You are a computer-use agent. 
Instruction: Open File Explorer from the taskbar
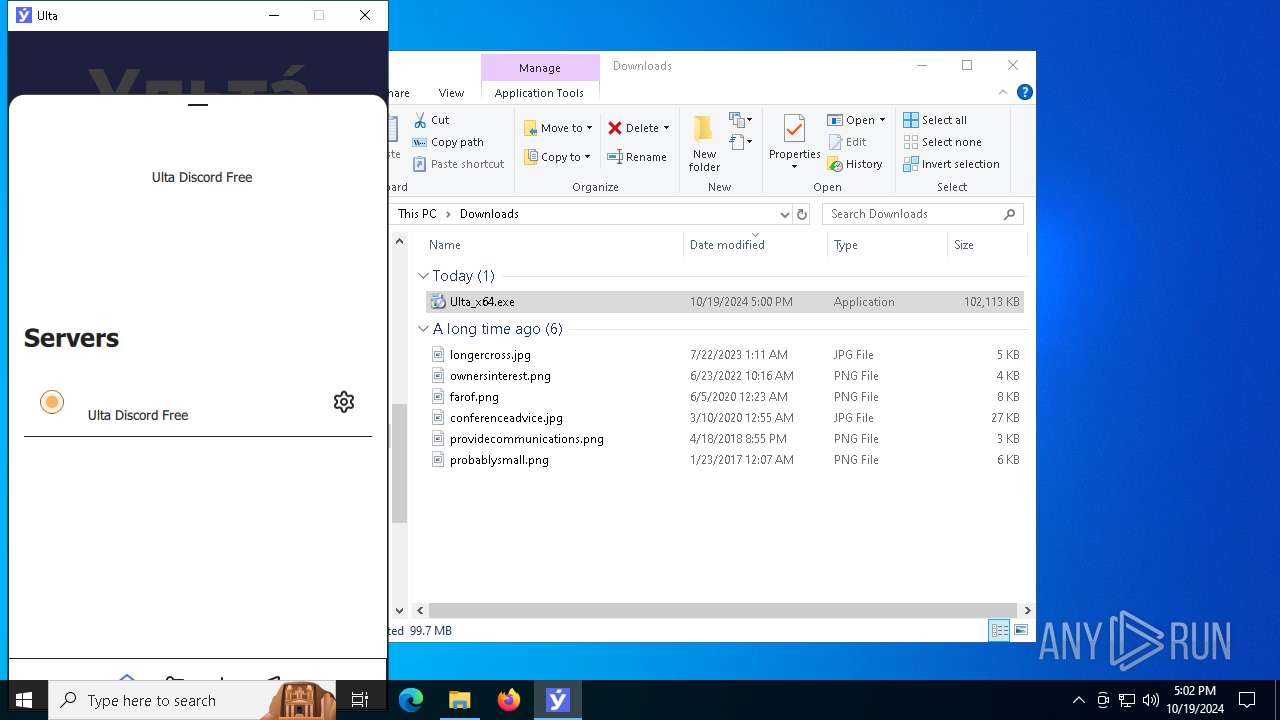click(460, 700)
